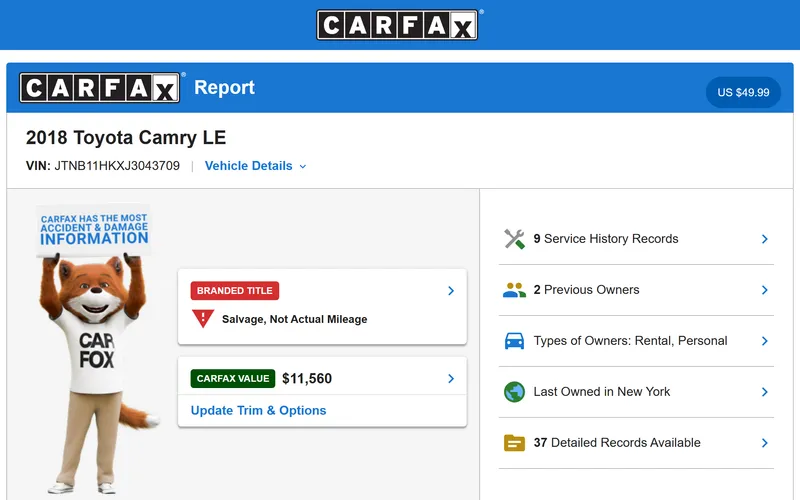Image resolution: width=800 pixels, height=500 pixels.
Task: Expand Types of Owners chevron
Action: click(x=764, y=341)
